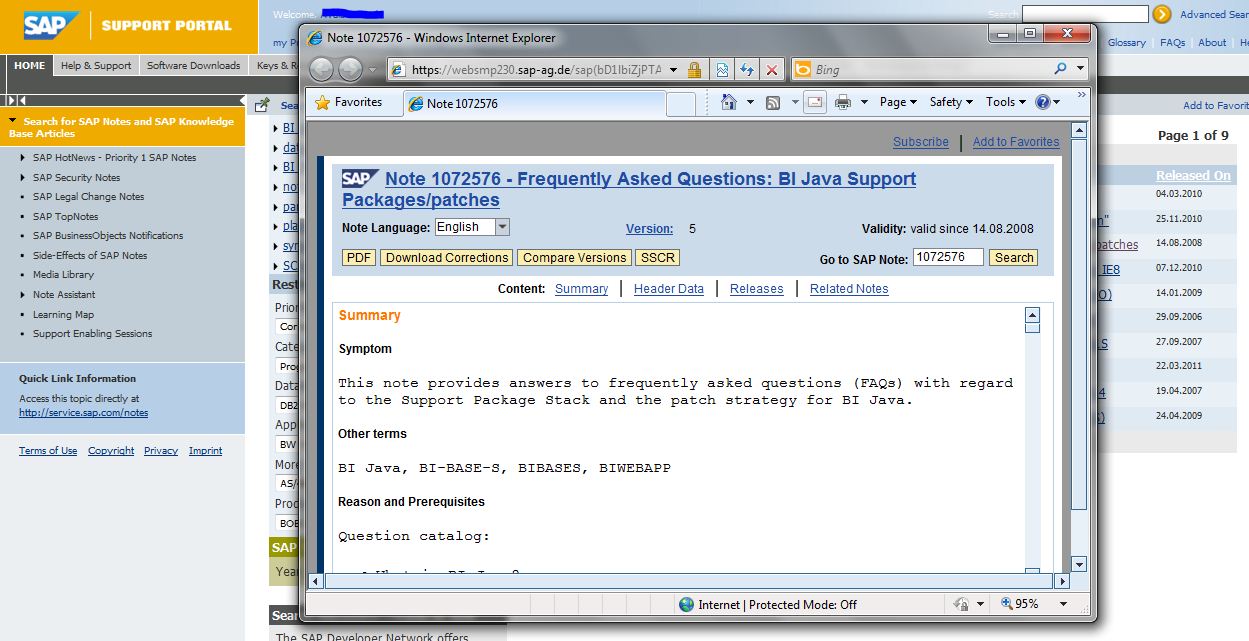This screenshot has width=1249, height=641.
Task: Click the navigation pane collapse arrows icon
Action: 16,100
